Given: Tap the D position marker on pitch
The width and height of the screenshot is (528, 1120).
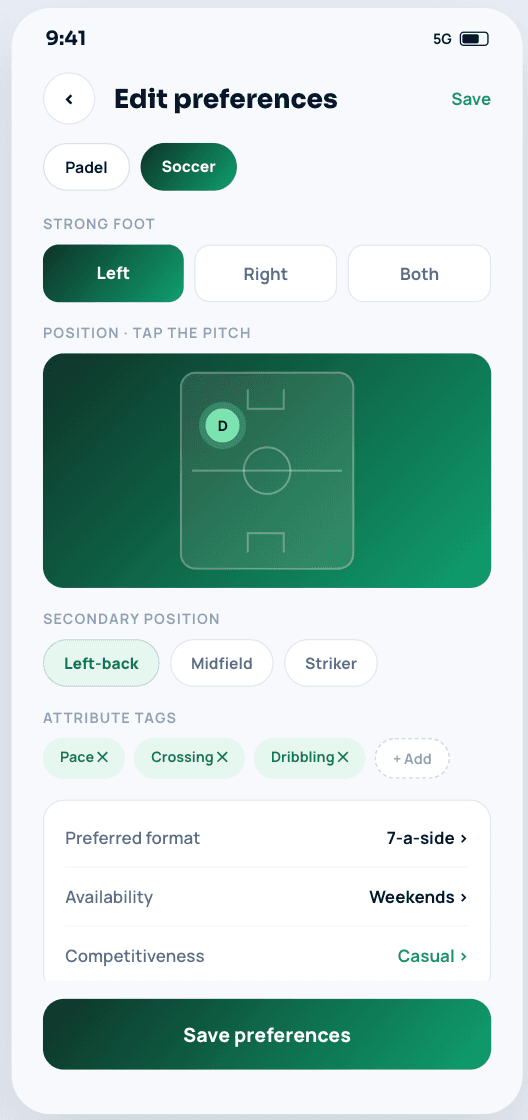Looking at the screenshot, I should [x=222, y=426].
